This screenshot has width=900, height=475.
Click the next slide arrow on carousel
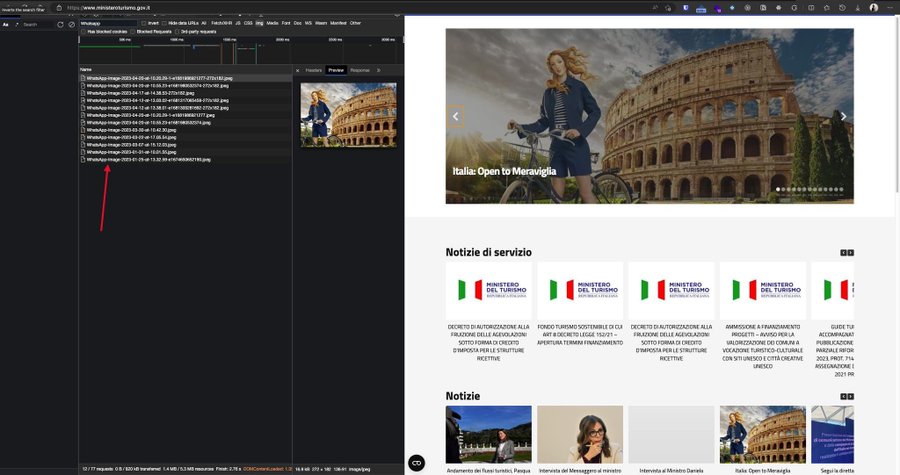[843, 116]
